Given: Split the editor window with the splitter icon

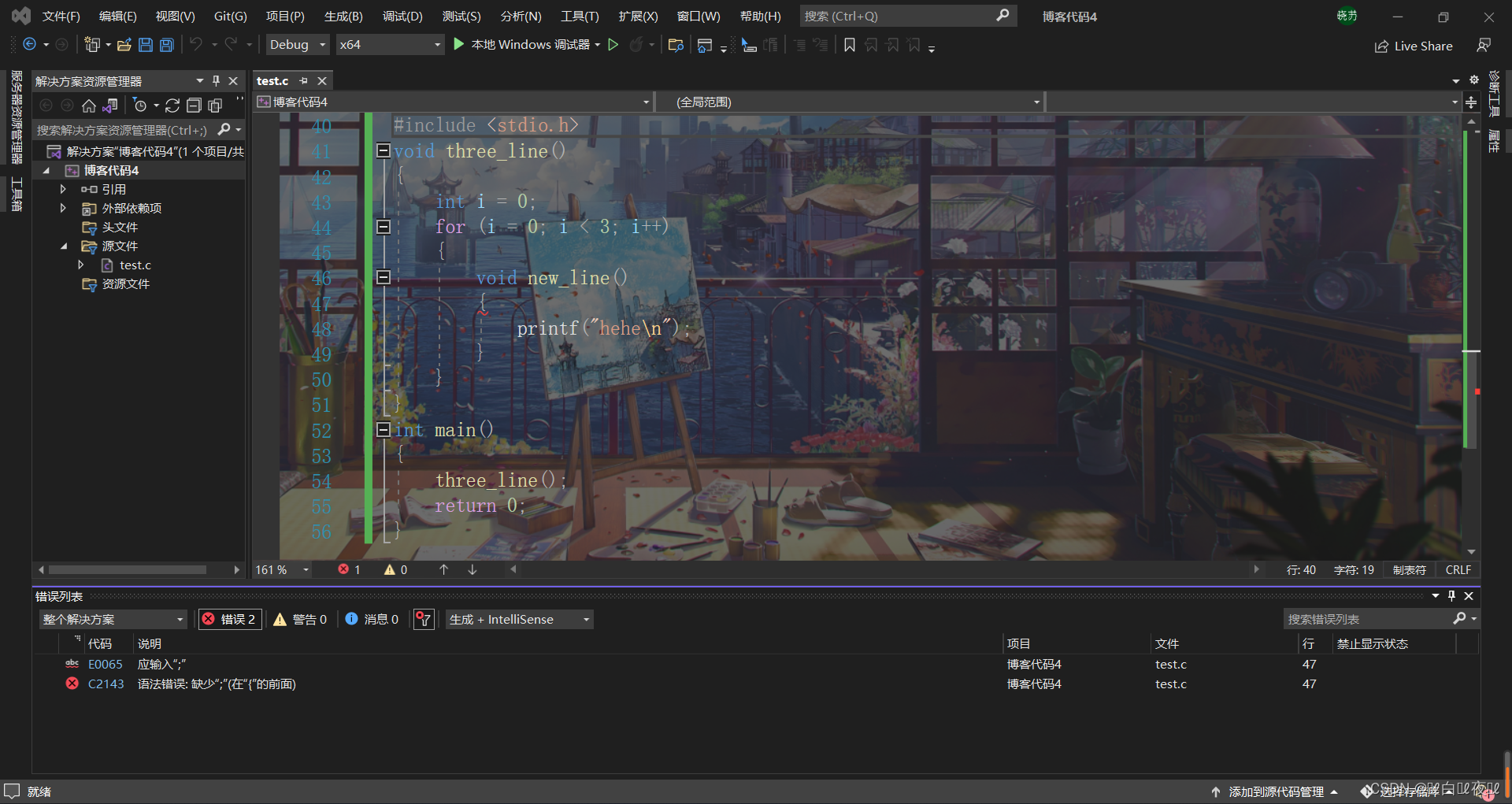Looking at the screenshot, I should coord(1471,102).
